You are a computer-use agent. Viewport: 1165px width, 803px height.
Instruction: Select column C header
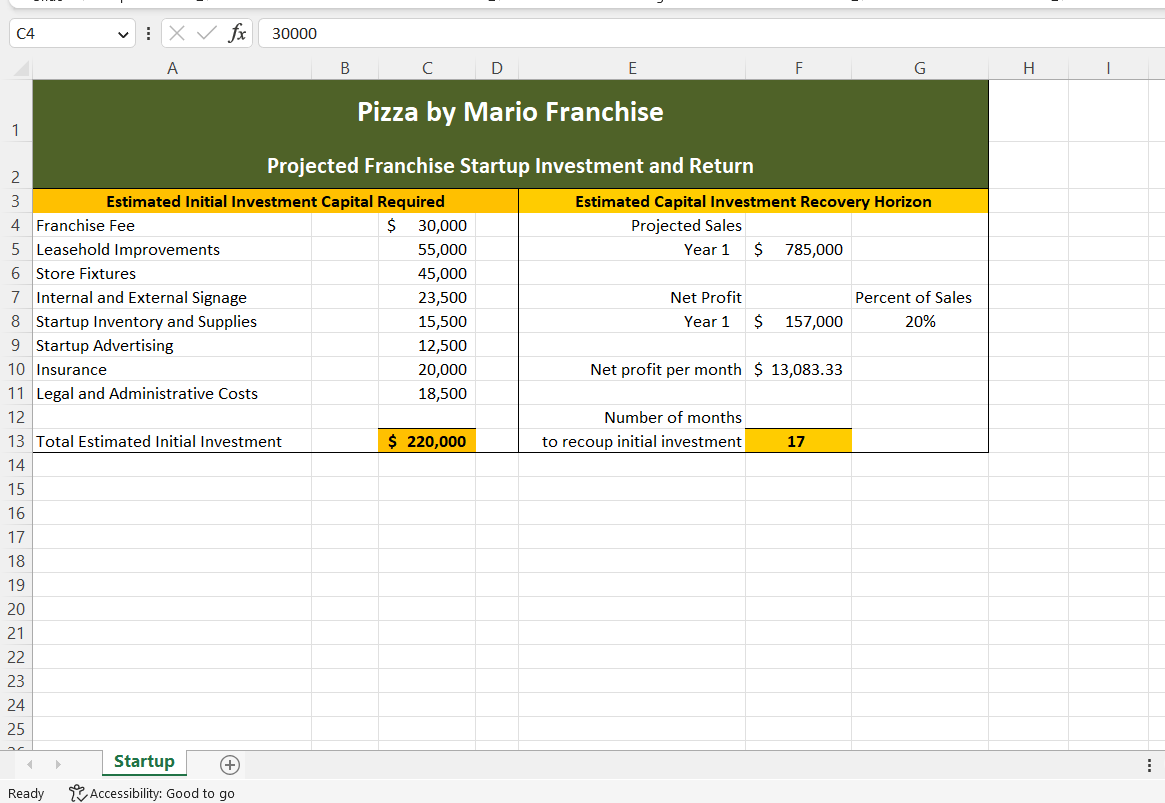[427, 69]
